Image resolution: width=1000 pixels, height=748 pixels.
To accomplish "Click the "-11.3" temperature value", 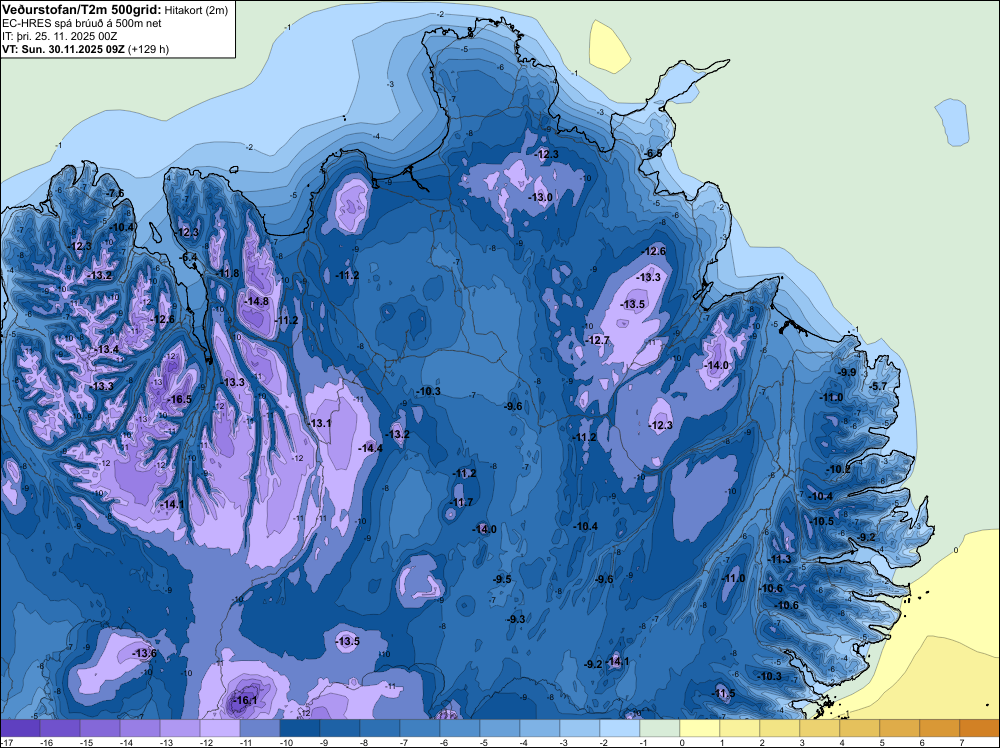I will pos(779,559).
